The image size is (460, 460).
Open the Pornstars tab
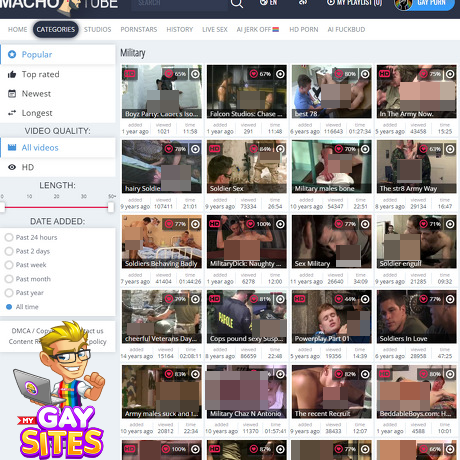click(x=139, y=29)
